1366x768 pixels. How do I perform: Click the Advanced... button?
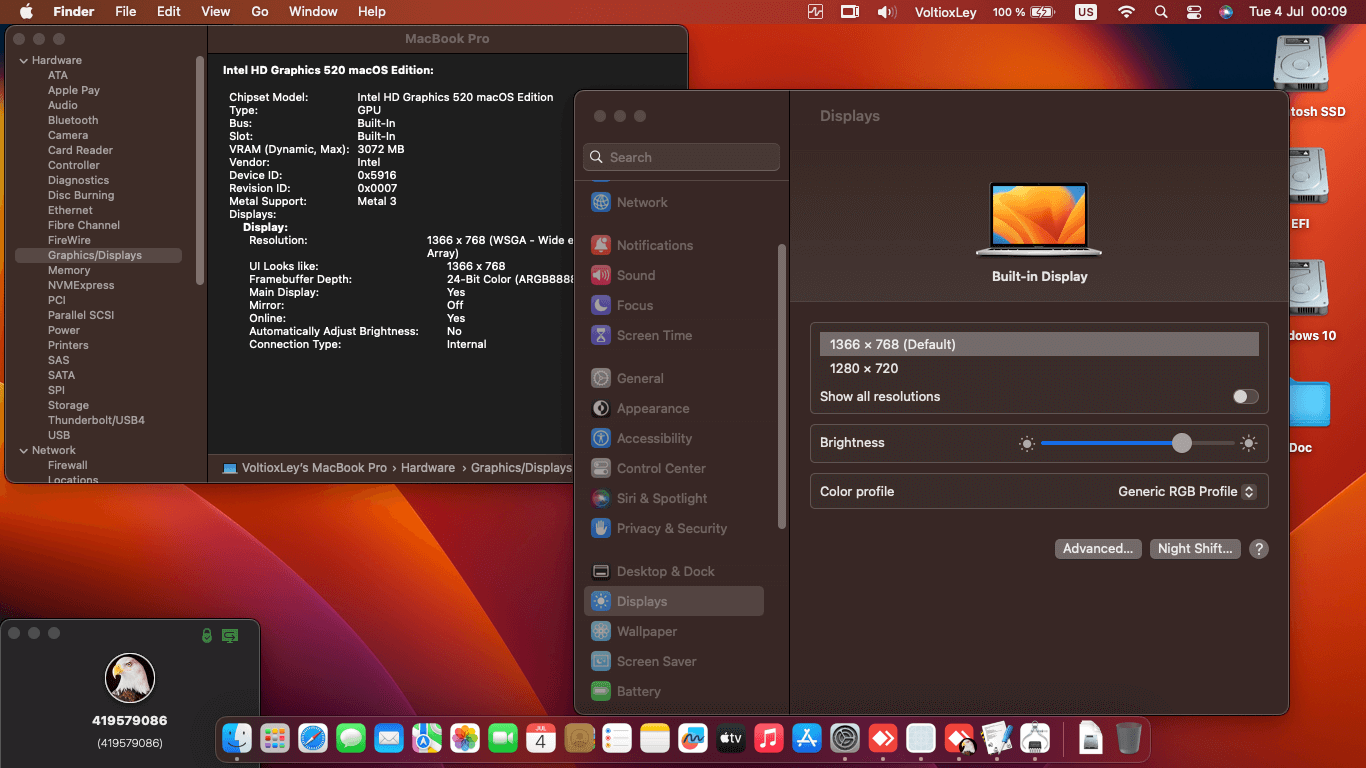tap(1098, 549)
